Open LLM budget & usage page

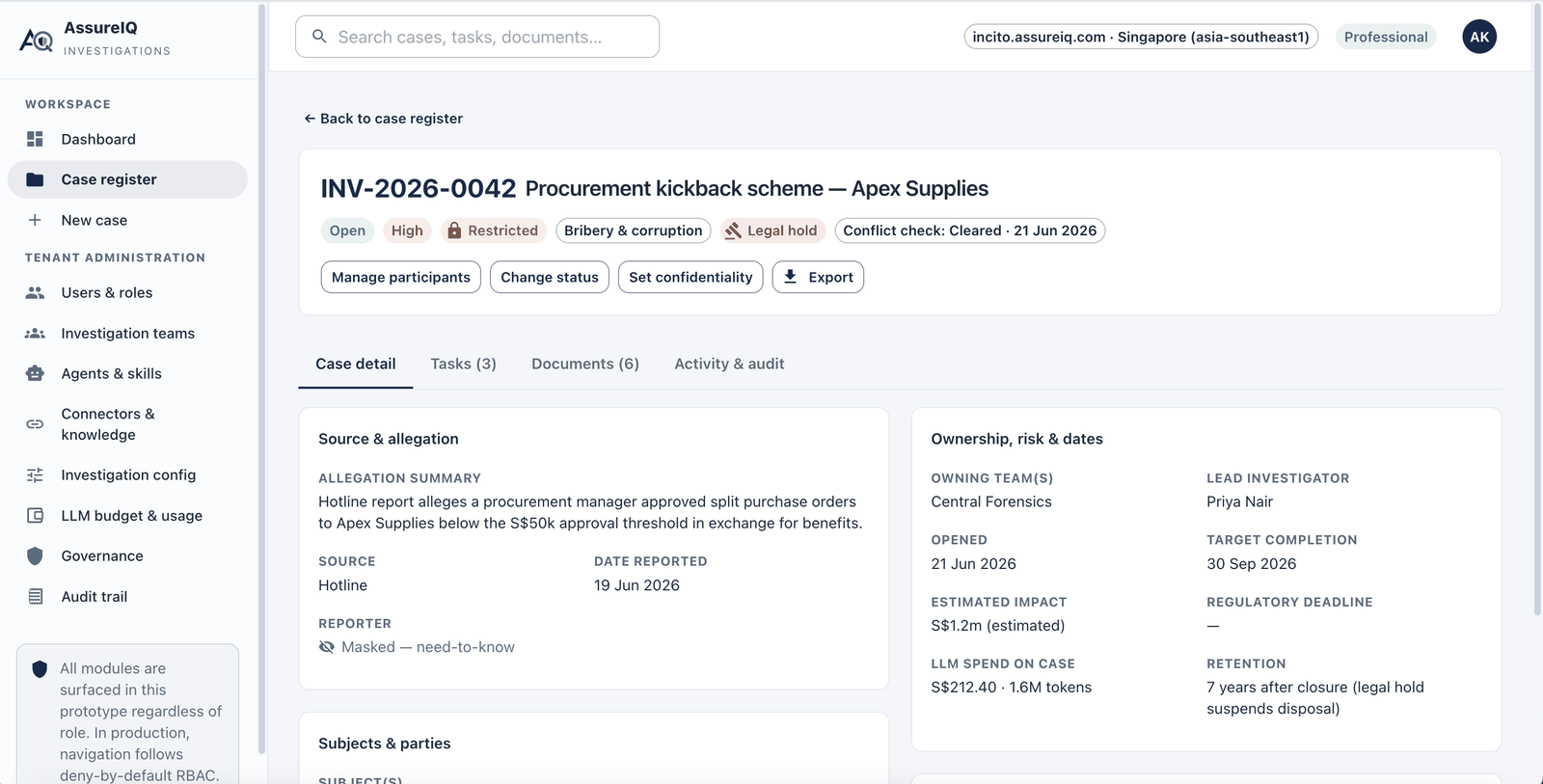coord(127,515)
